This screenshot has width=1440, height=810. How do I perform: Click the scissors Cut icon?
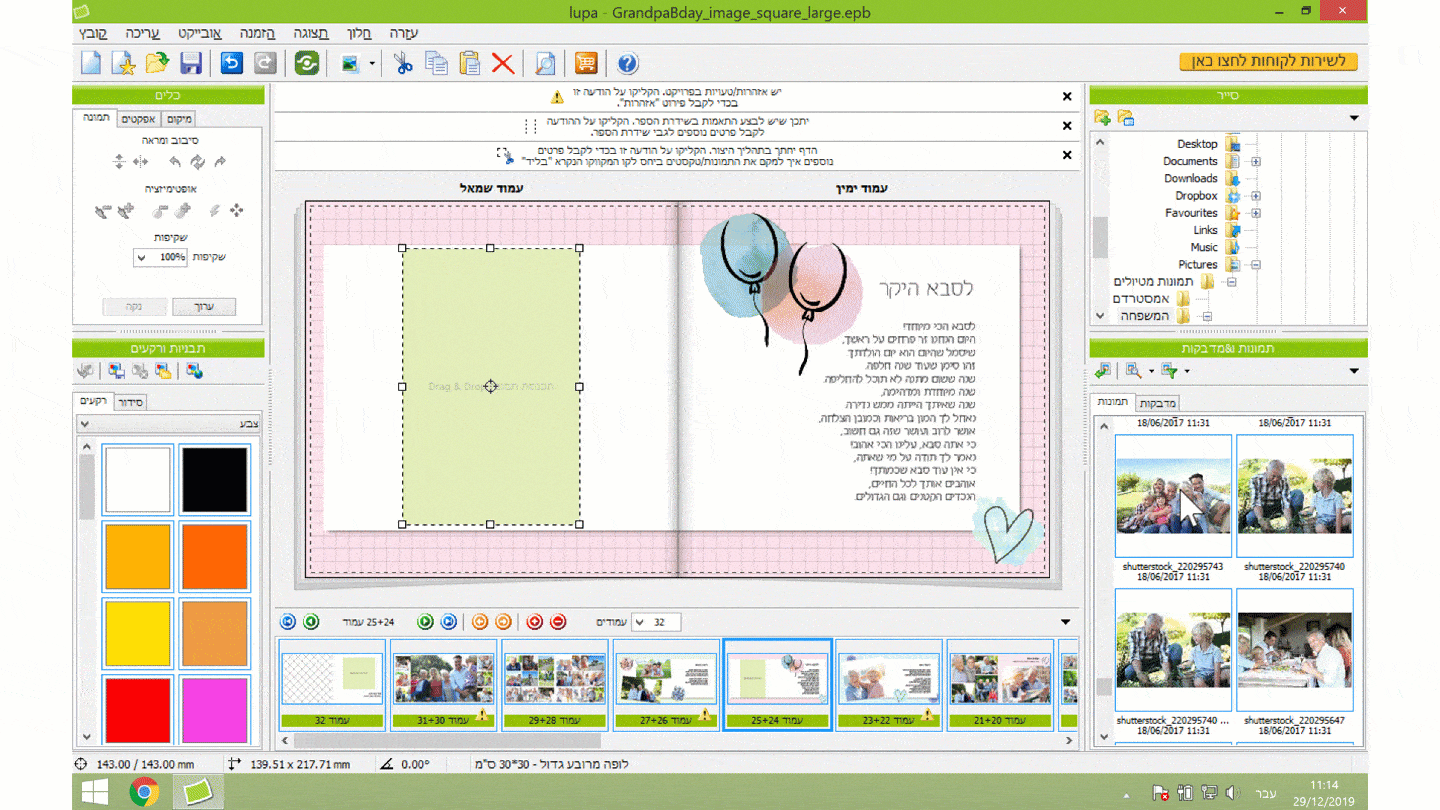click(x=403, y=63)
